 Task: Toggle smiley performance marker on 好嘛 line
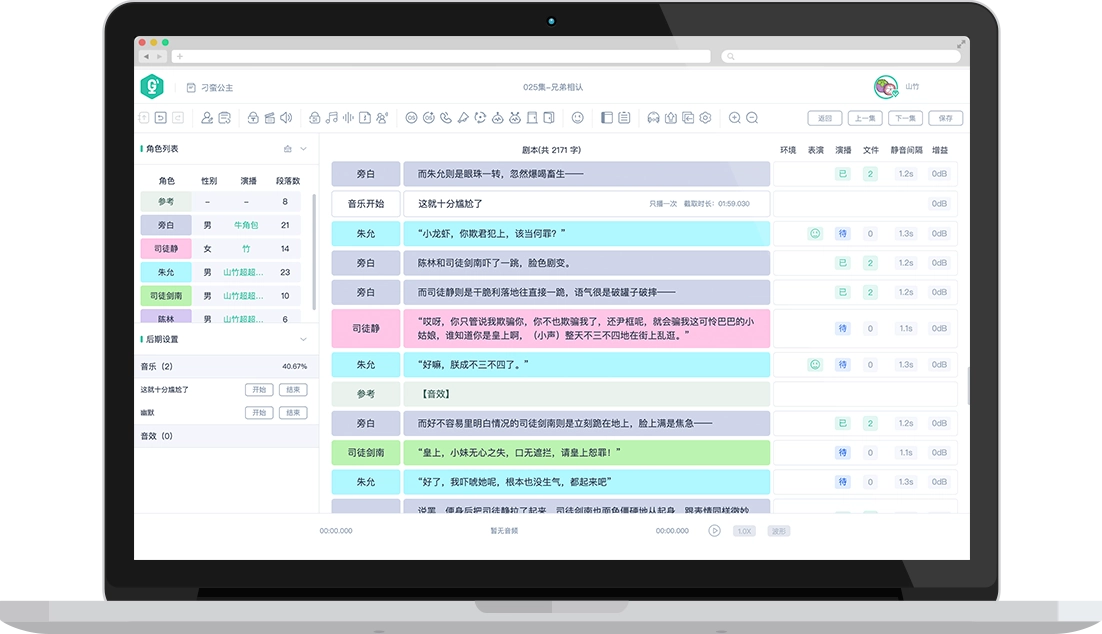(x=815, y=365)
